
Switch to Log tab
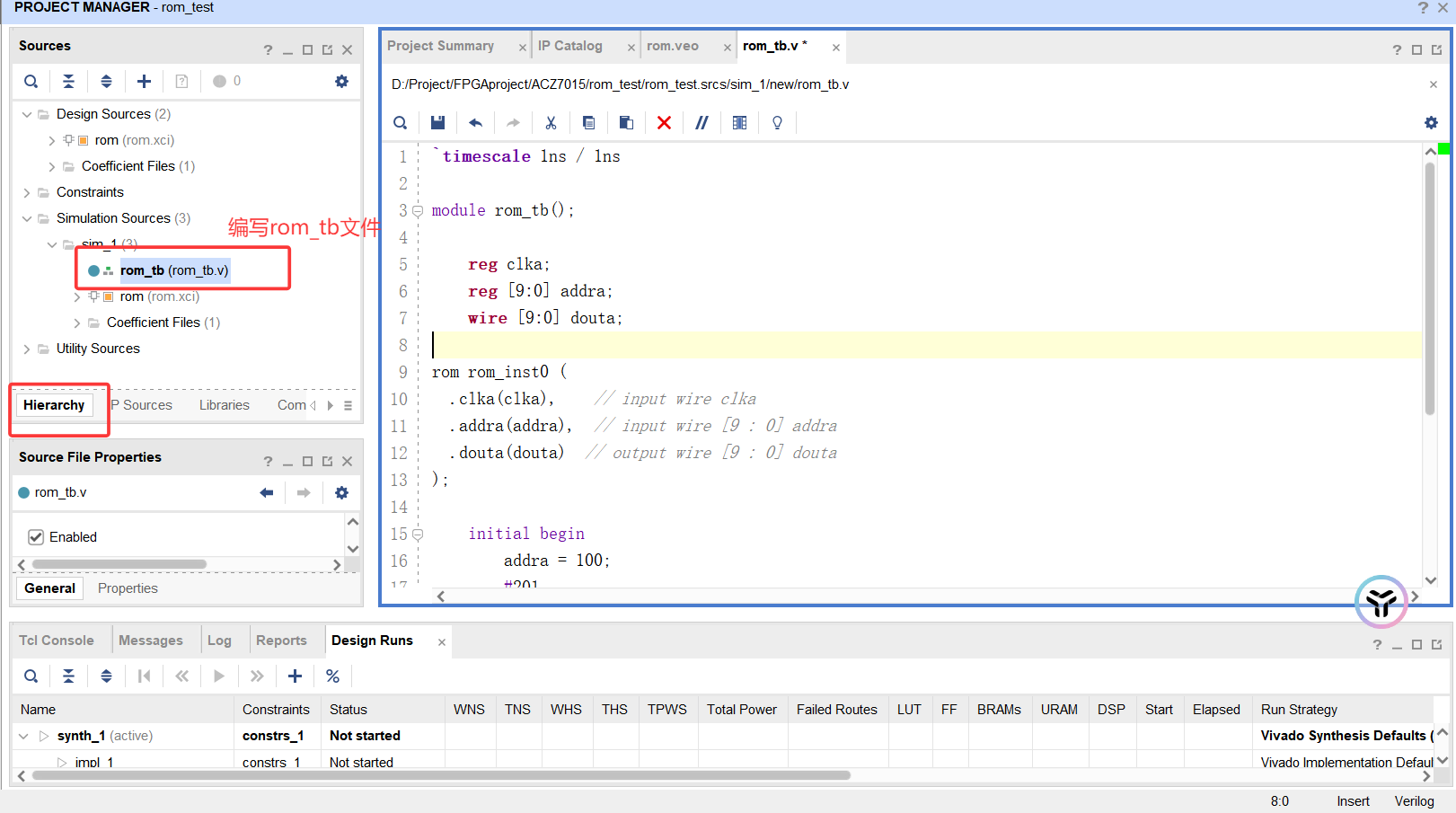coord(219,641)
